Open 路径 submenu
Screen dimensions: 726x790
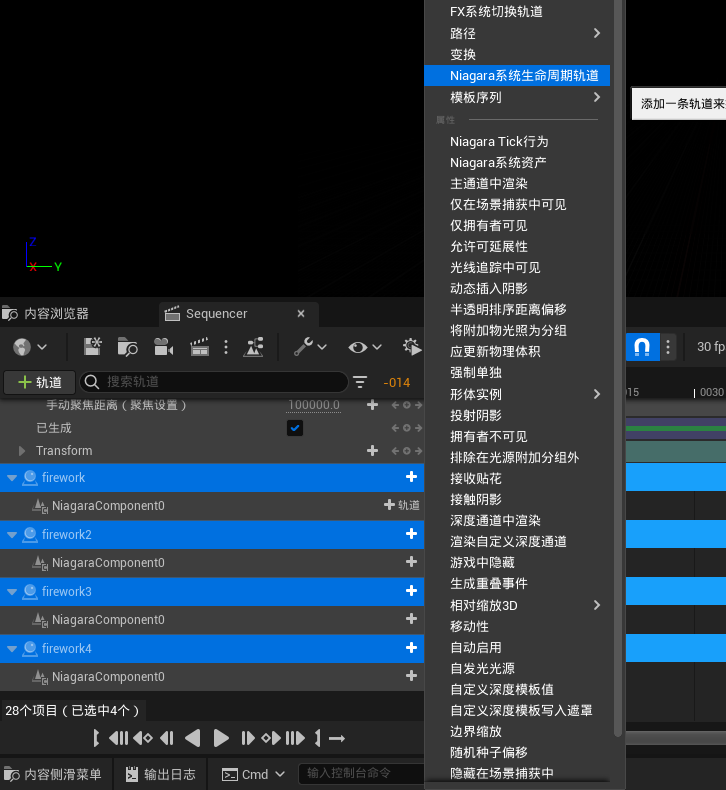517,33
